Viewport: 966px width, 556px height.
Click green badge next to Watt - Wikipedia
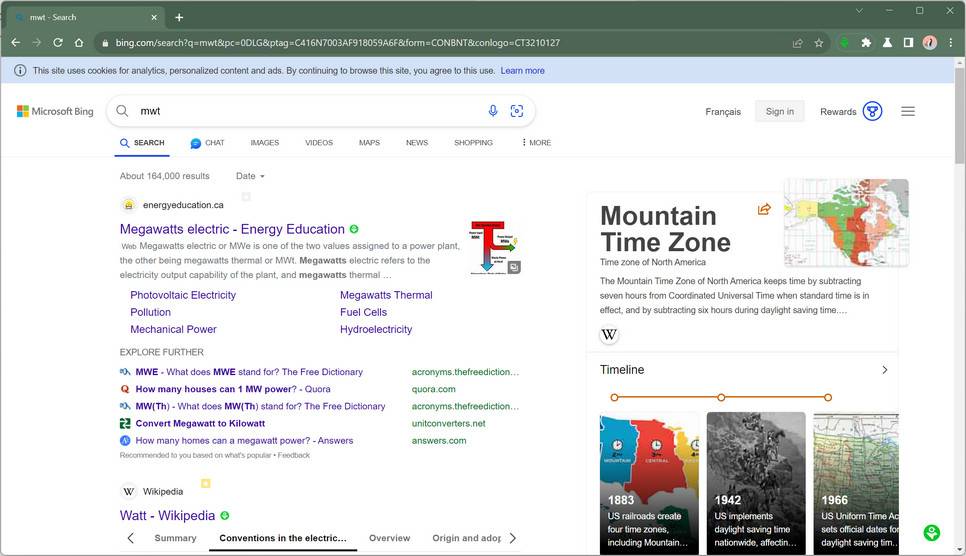pyautogui.click(x=225, y=515)
